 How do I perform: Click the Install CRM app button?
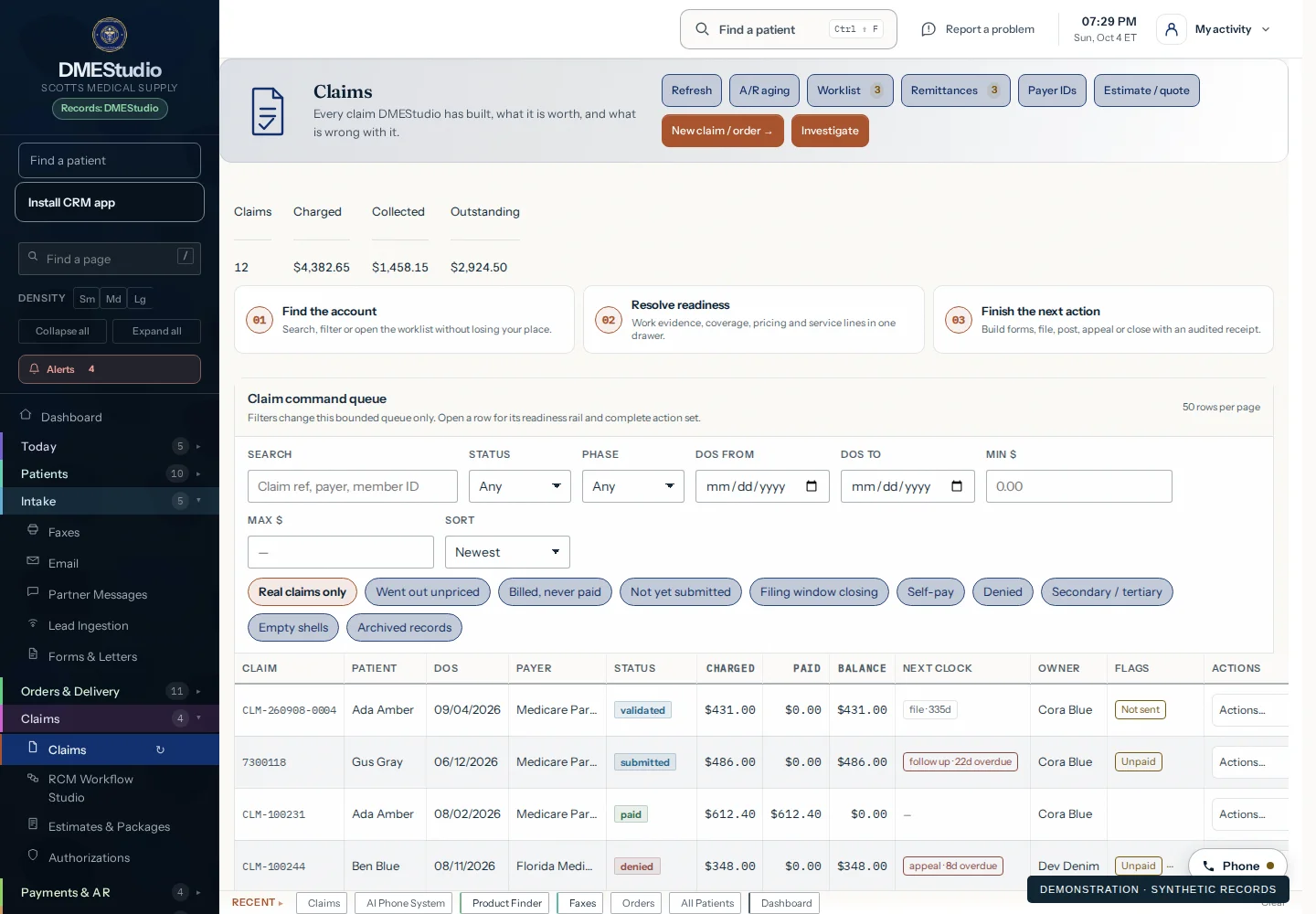pyautogui.click(x=110, y=202)
